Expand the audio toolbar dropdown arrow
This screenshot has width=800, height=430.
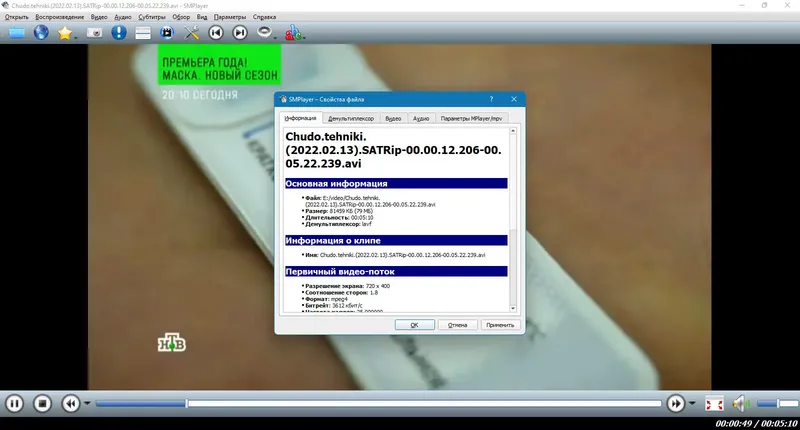pos(275,37)
